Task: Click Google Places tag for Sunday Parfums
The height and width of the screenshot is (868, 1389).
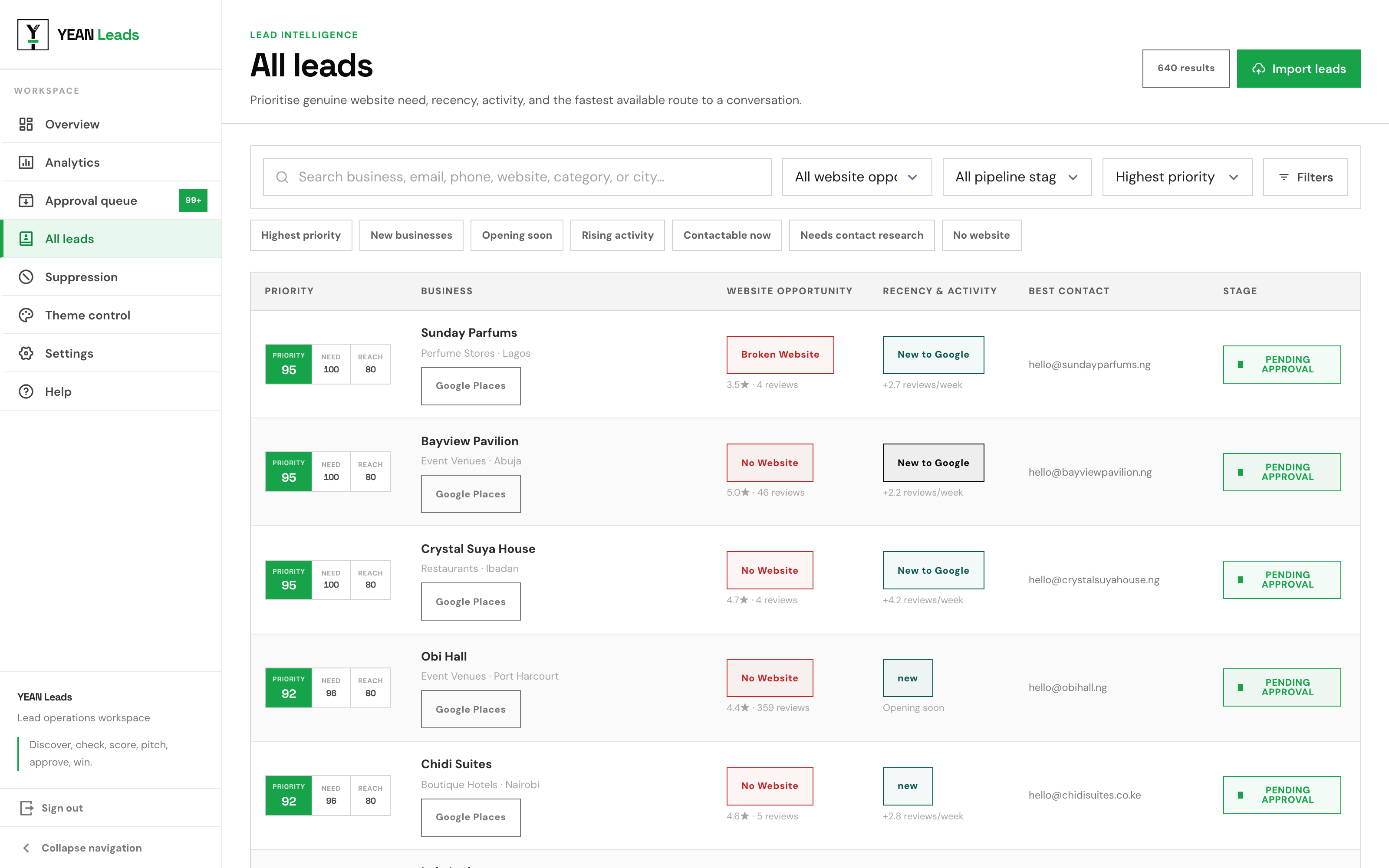Action: coord(471,386)
